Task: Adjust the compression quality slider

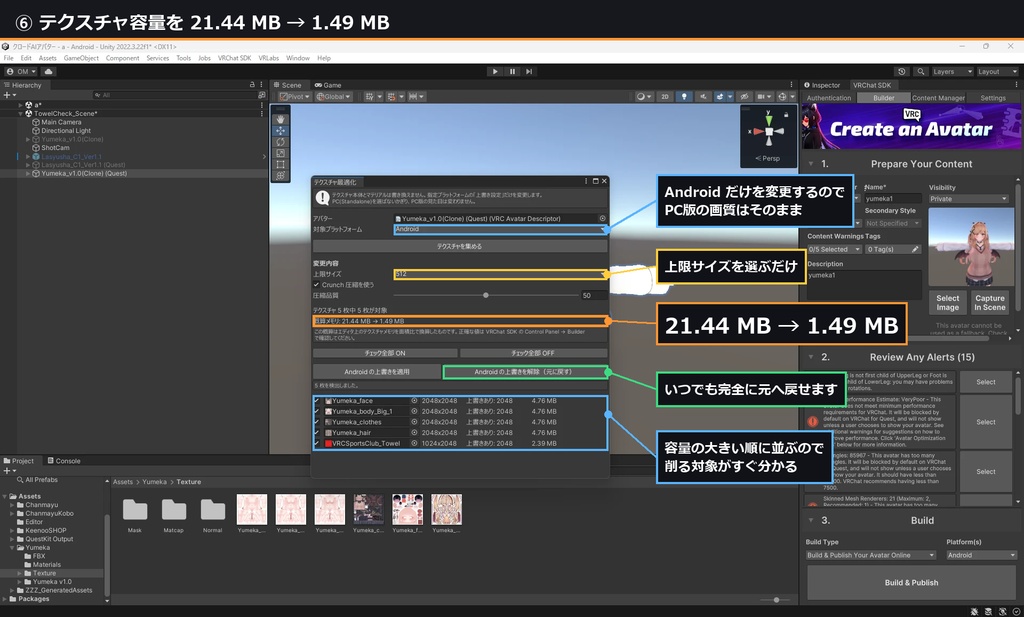Action: pos(485,295)
